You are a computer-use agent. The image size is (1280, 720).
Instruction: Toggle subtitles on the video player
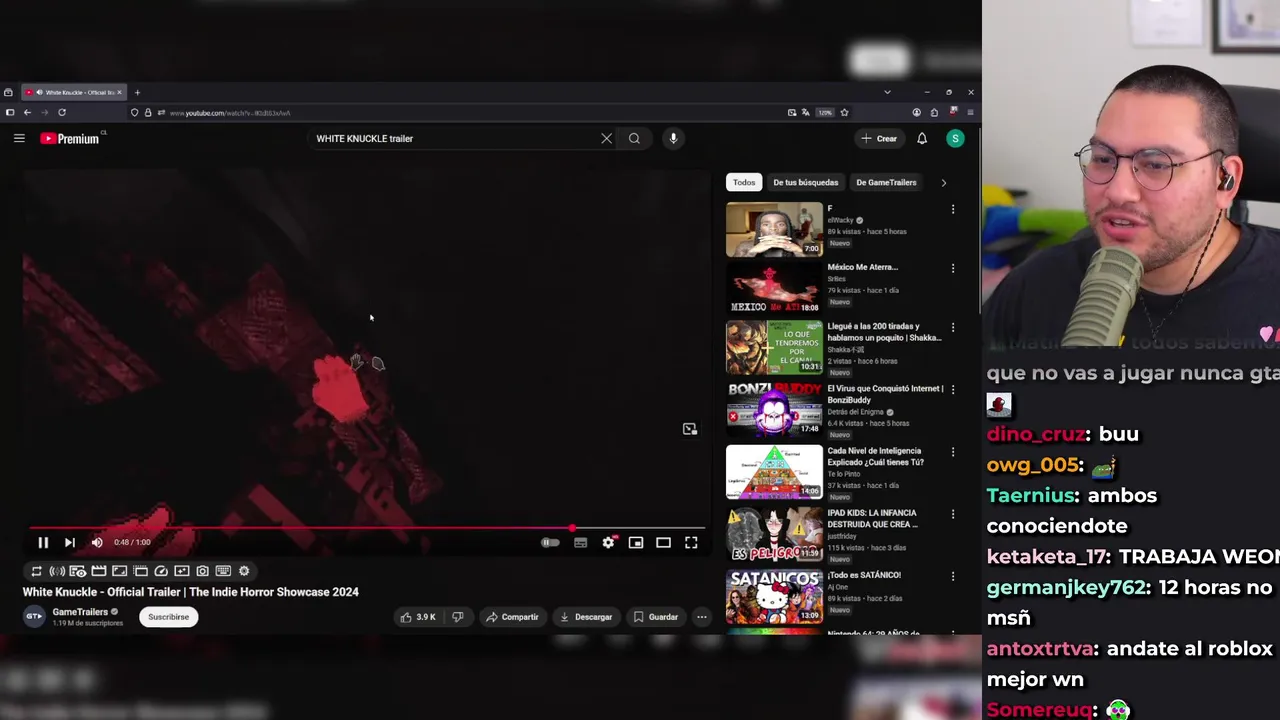[x=580, y=542]
